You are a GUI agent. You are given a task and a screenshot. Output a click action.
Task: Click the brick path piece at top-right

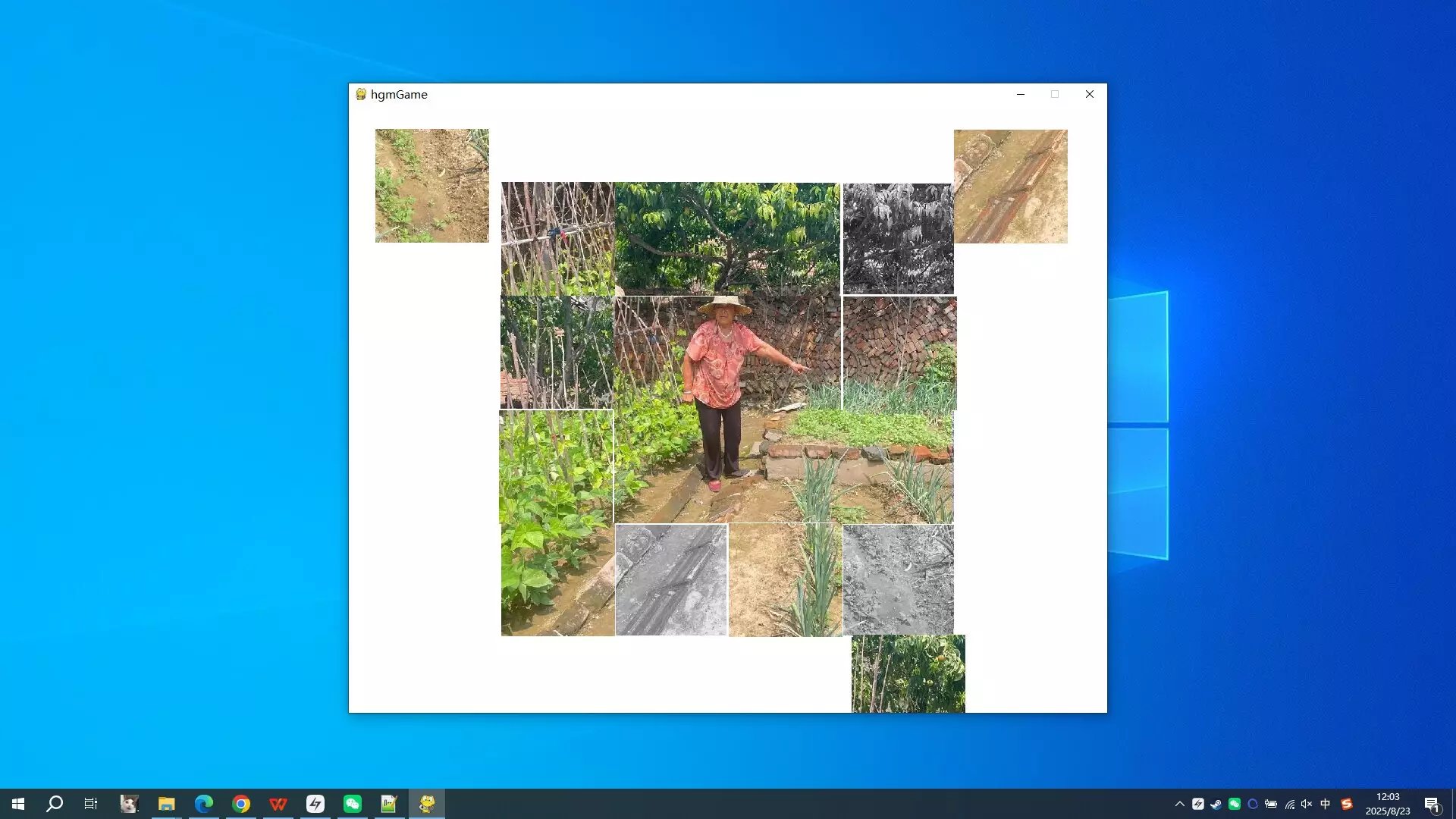[1010, 186]
